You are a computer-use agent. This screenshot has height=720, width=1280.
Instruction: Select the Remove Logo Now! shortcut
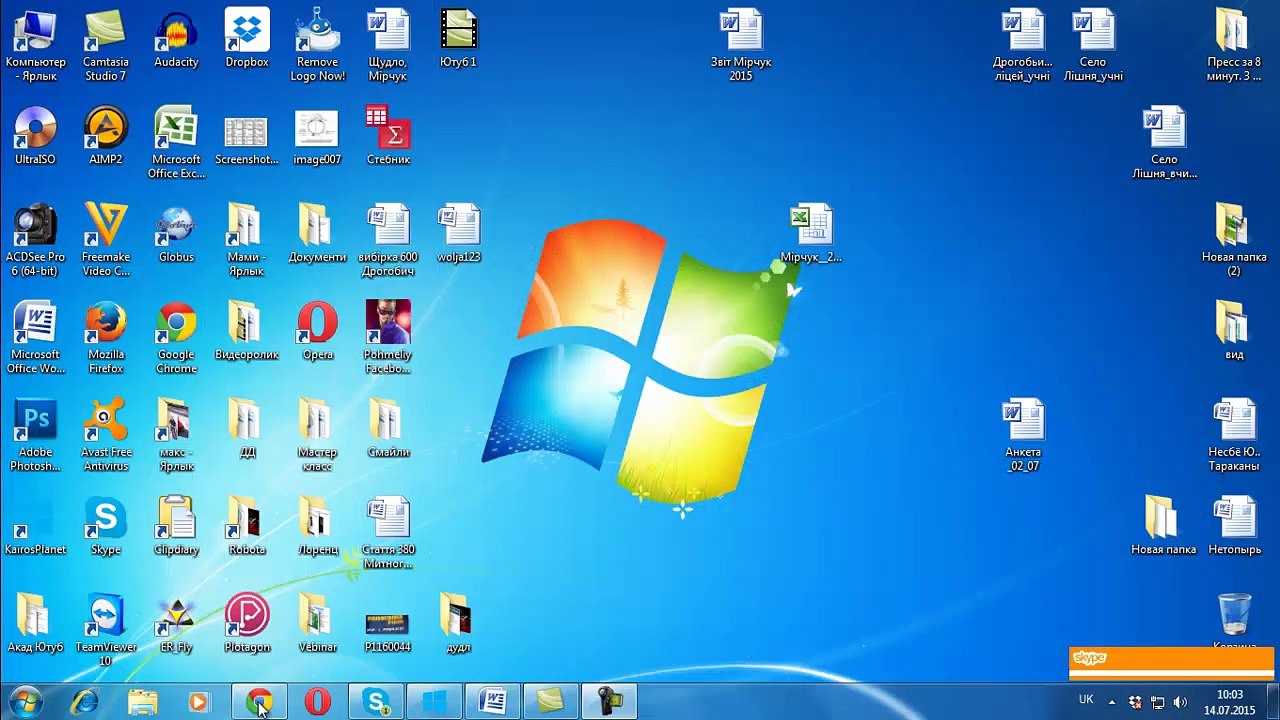point(318,45)
